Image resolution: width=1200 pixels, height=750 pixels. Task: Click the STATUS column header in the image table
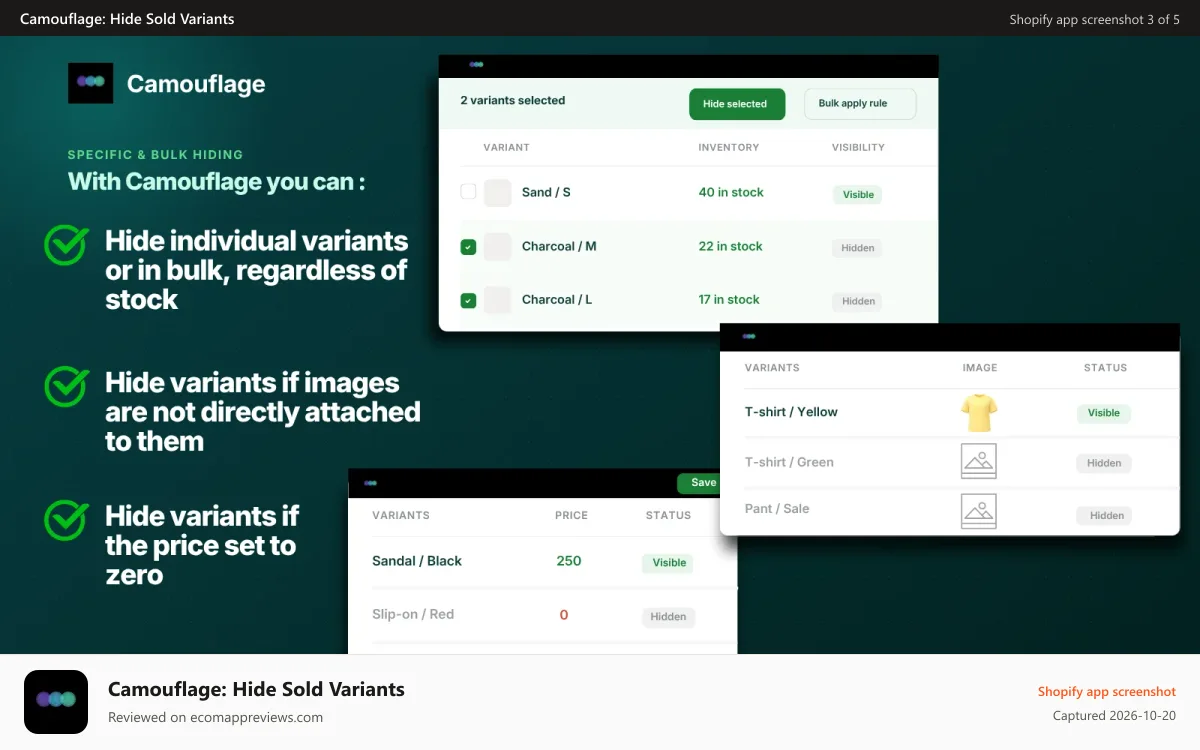coord(1105,368)
